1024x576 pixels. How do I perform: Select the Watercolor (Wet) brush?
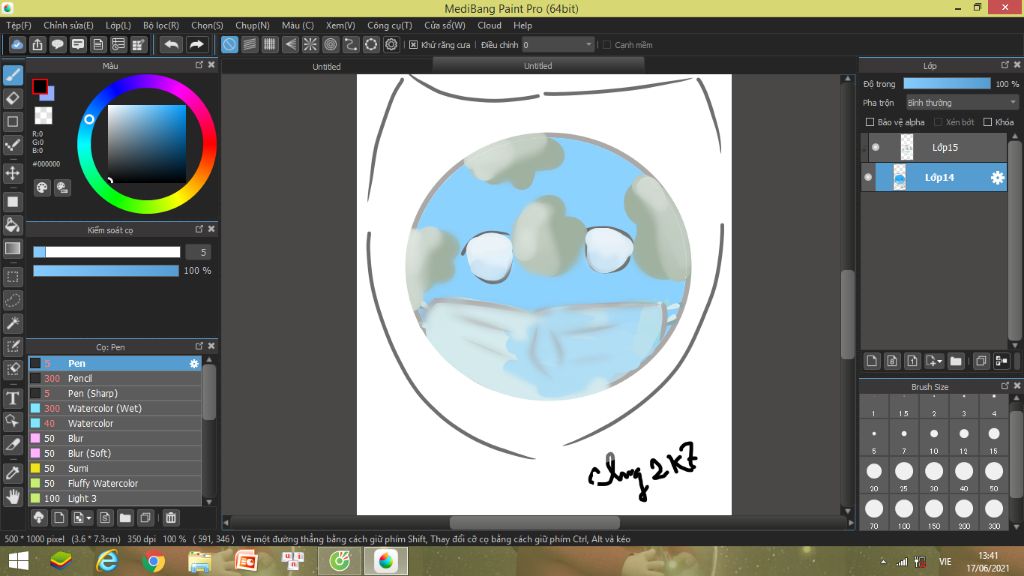click(115, 409)
